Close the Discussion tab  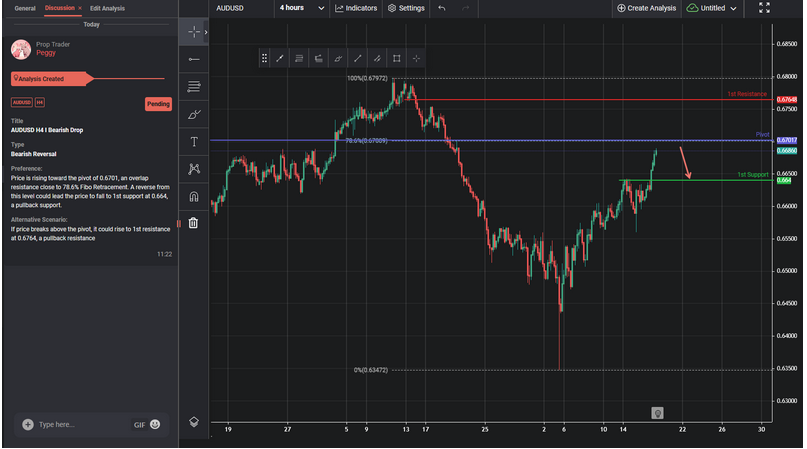[x=80, y=8]
